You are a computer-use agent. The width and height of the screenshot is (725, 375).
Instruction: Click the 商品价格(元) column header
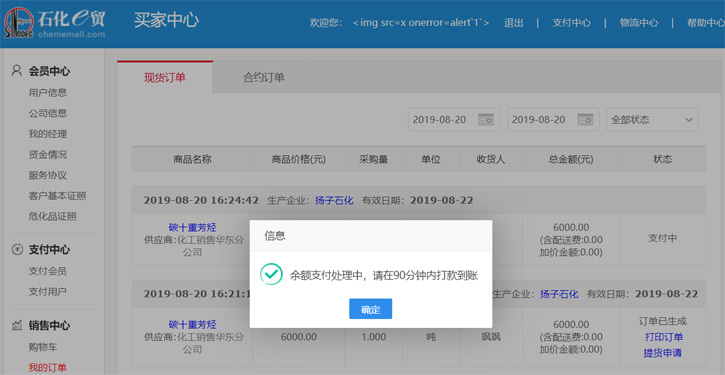point(299,160)
